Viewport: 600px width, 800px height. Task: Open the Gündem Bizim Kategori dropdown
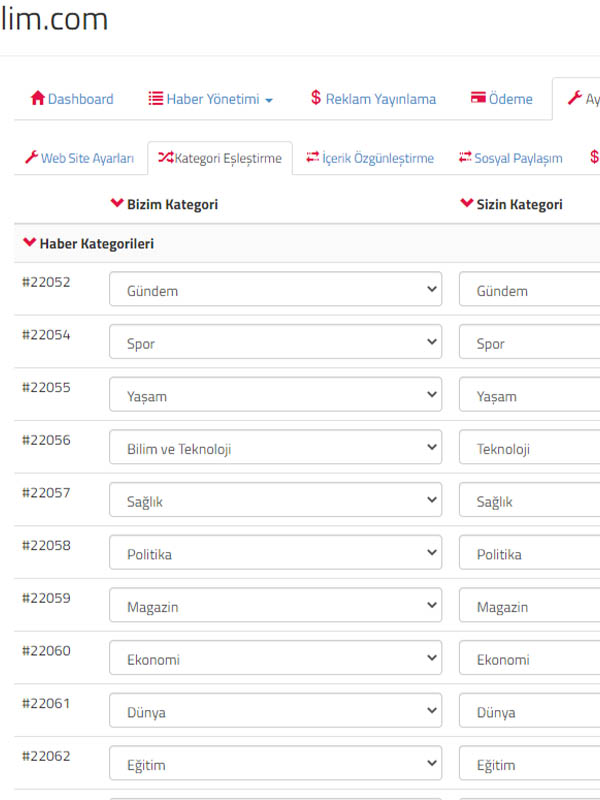tap(275, 290)
